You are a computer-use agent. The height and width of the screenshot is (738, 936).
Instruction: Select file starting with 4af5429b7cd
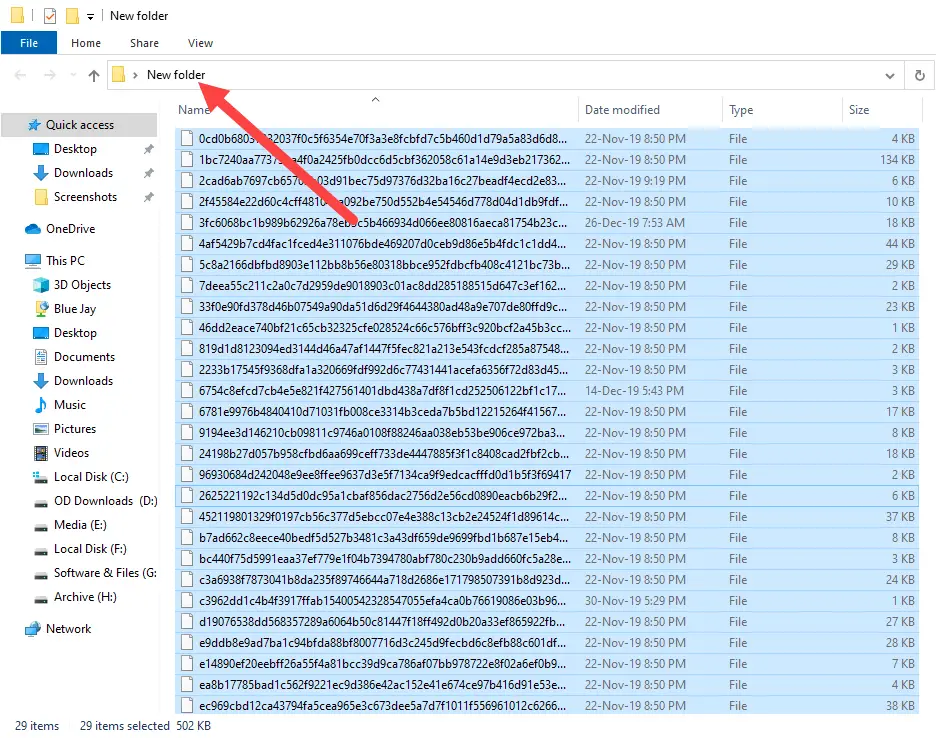[547, 244]
